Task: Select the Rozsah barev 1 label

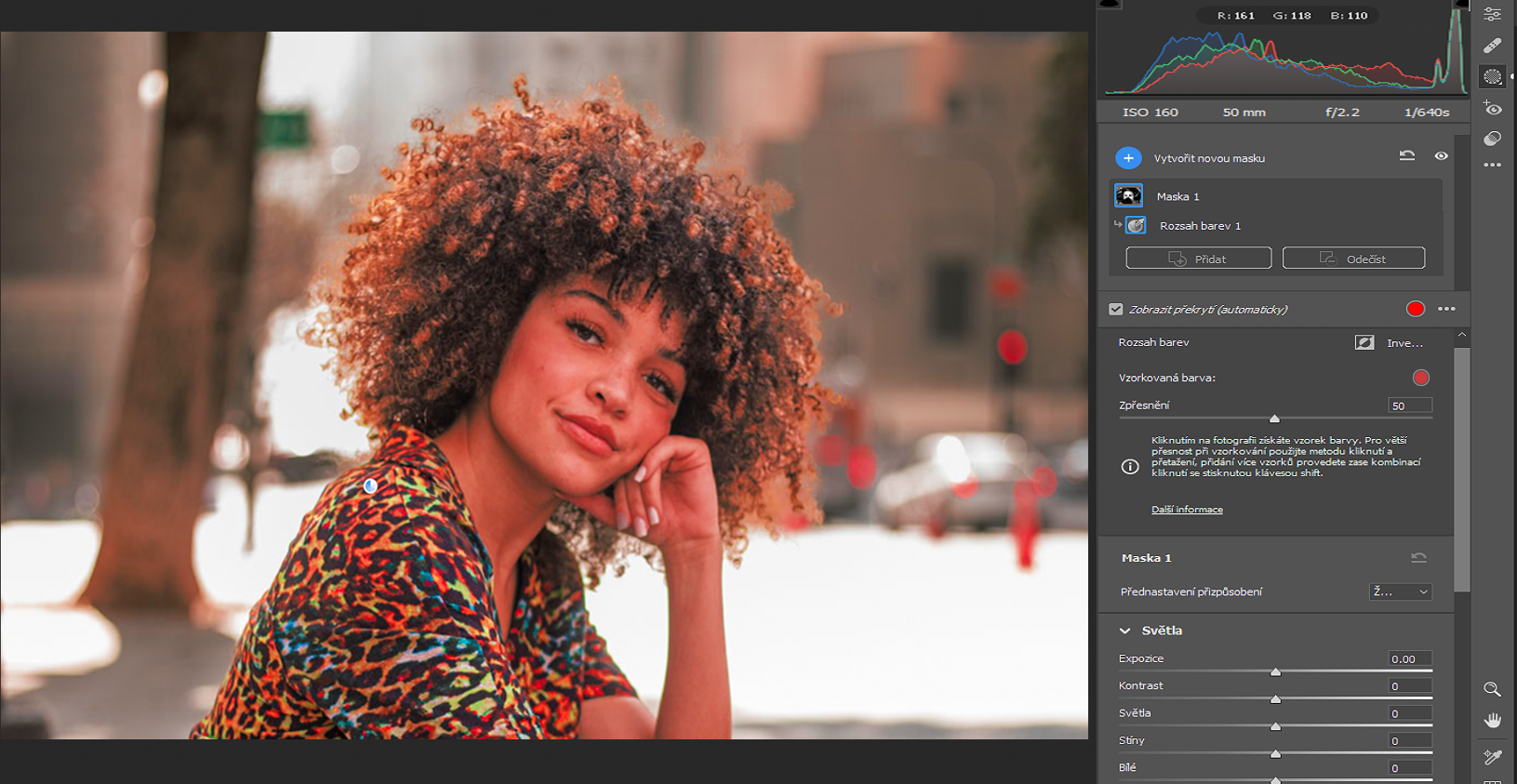Action: coord(1200,226)
